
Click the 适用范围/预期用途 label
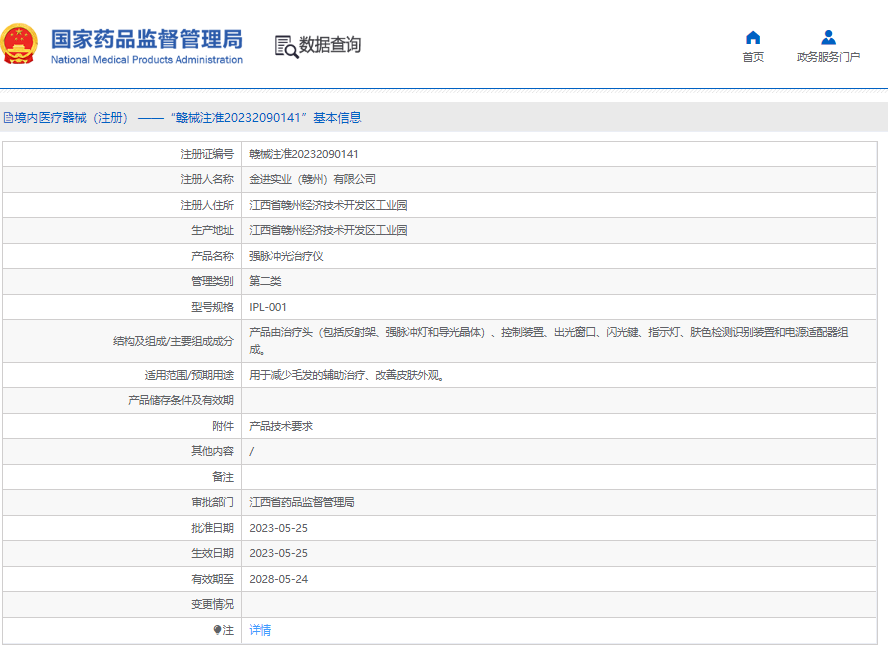[189, 375]
